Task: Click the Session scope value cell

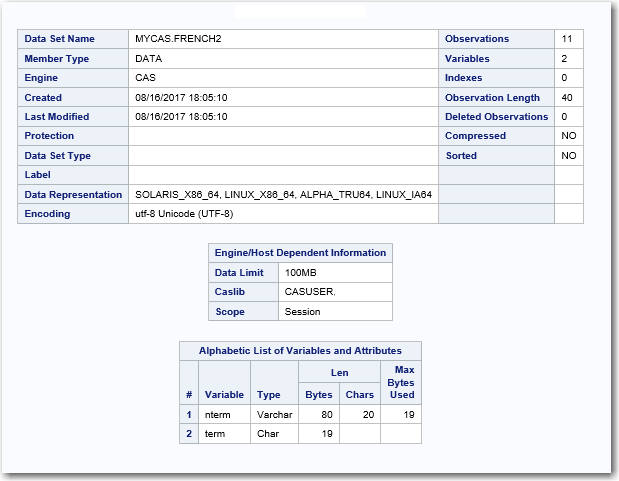Action: [303, 312]
